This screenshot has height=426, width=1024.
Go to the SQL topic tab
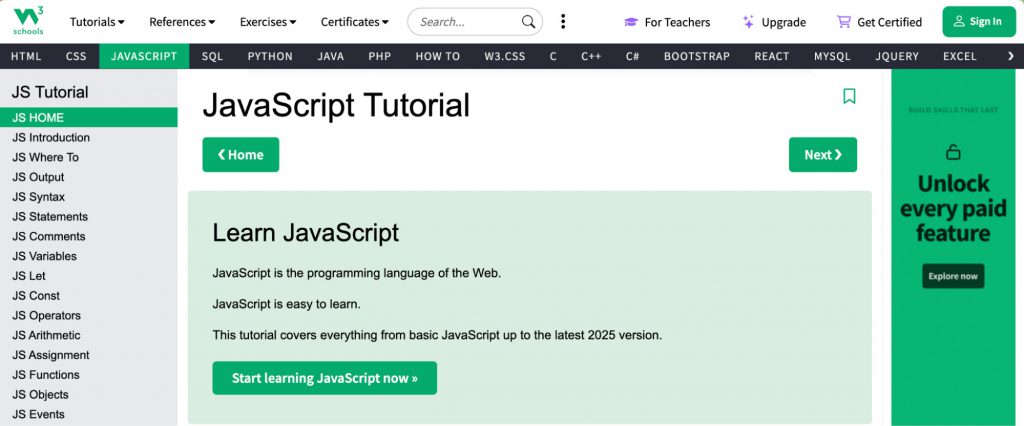[212, 56]
